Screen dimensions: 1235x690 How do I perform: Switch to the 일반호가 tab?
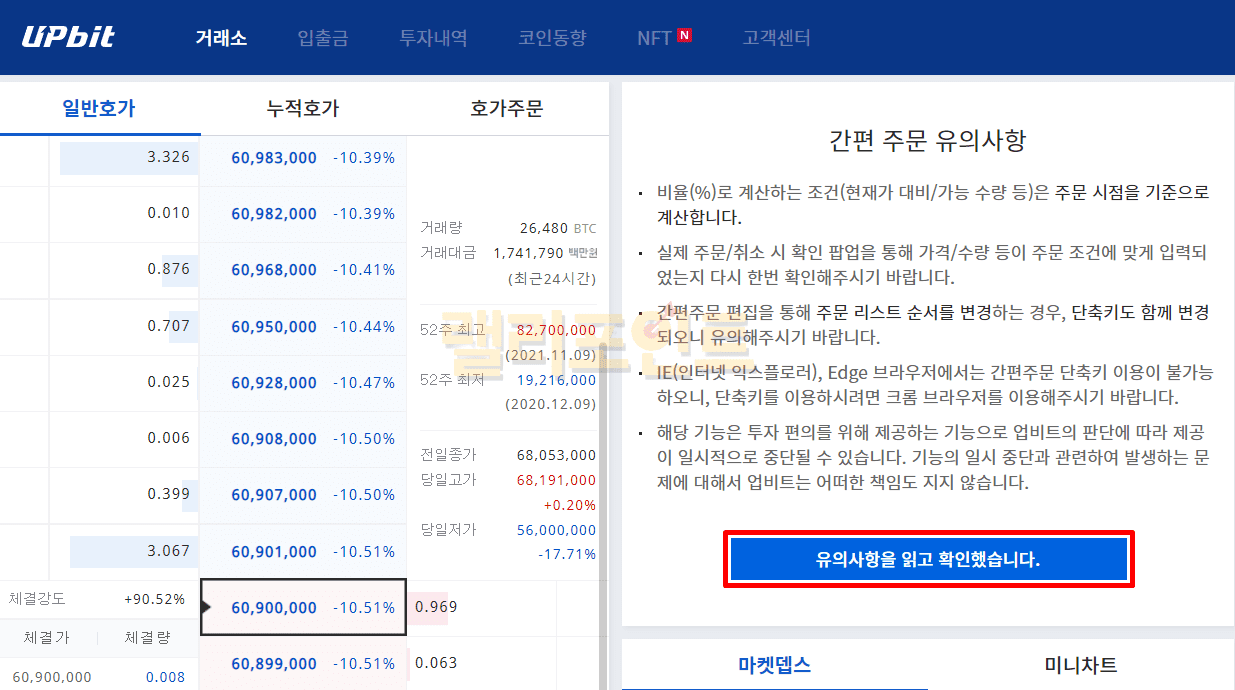99,108
